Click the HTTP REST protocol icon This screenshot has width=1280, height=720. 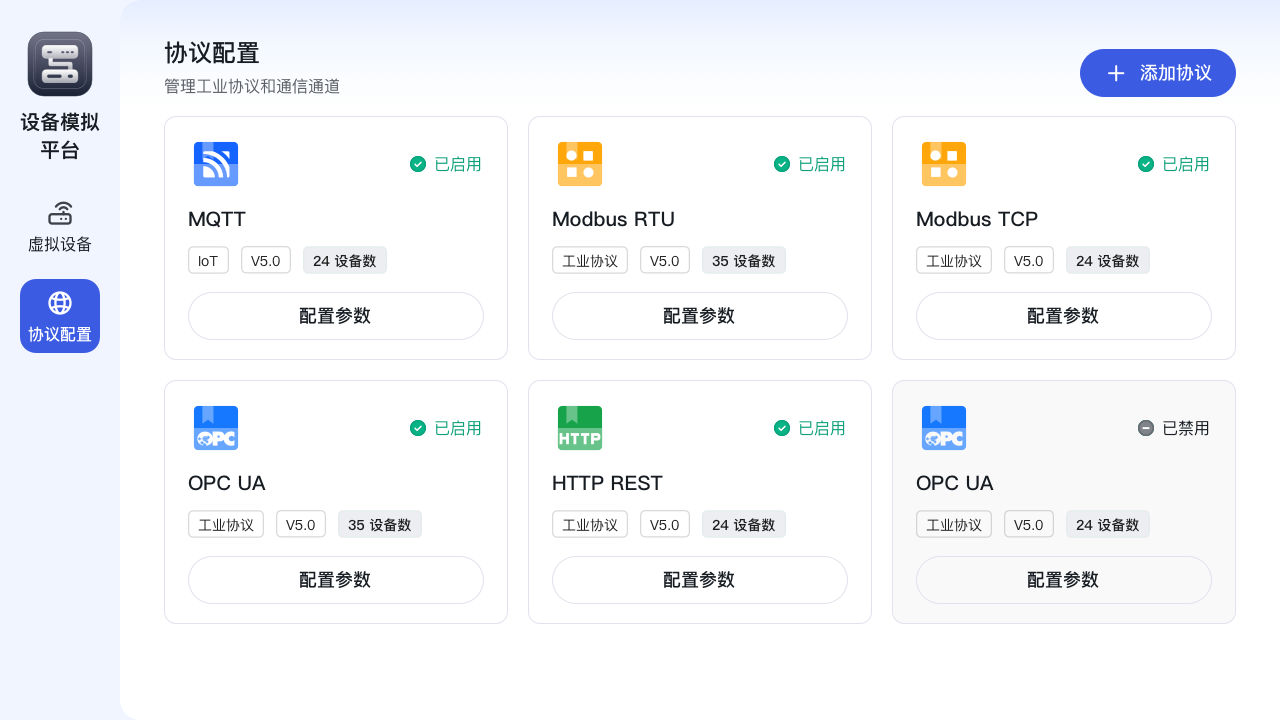[x=580, y=428]
